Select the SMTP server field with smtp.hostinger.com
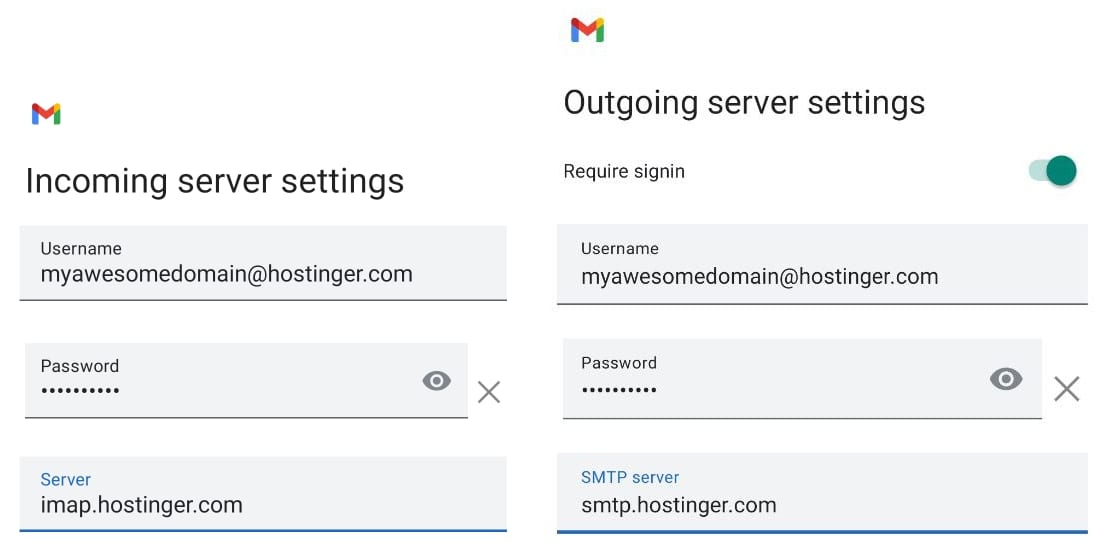Viewport: 1115px width, 554px height. pyautogui.click(x=821, y=494)
